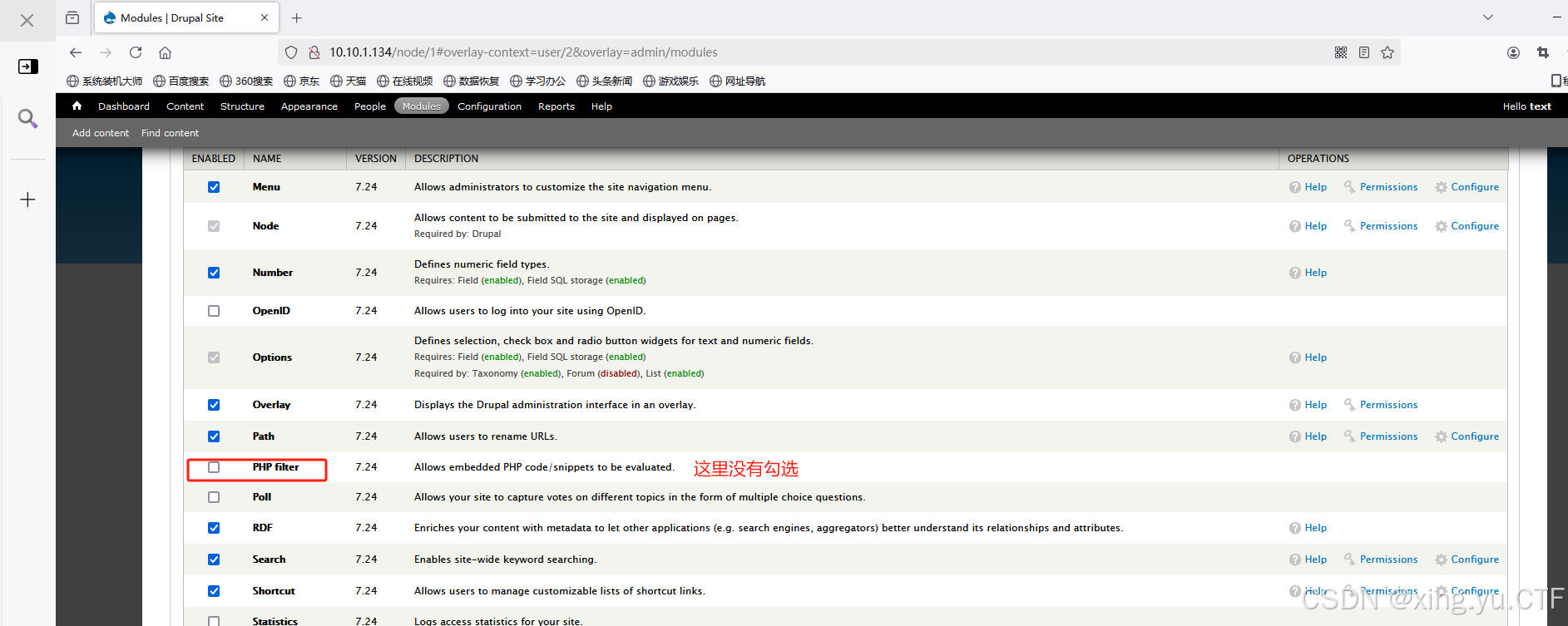The image size is (1568, 626).
Task: Click Help icon for Options module
Action: [x=1295, y=357]
